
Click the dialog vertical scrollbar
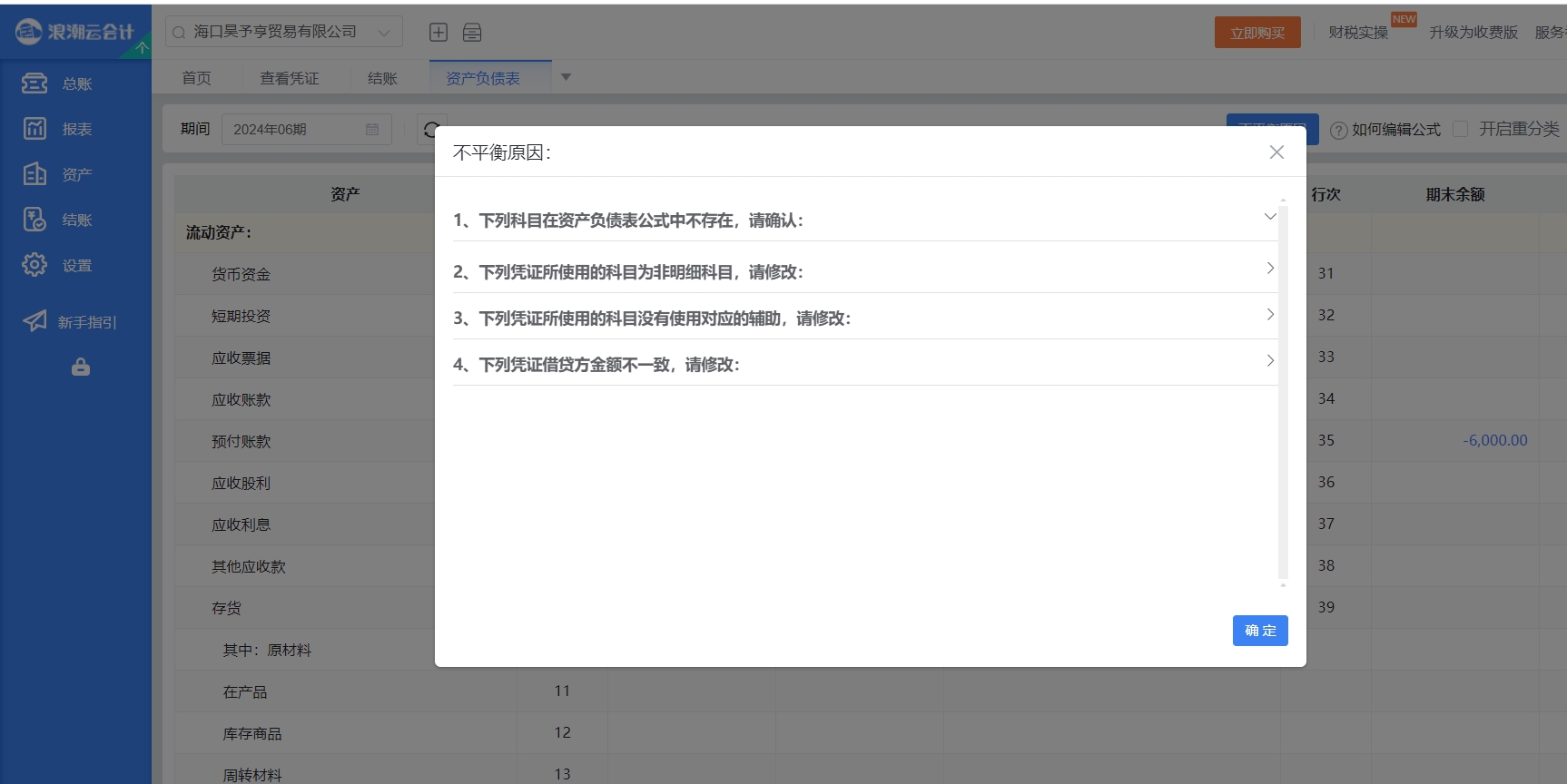click(x=1283, y=390)
